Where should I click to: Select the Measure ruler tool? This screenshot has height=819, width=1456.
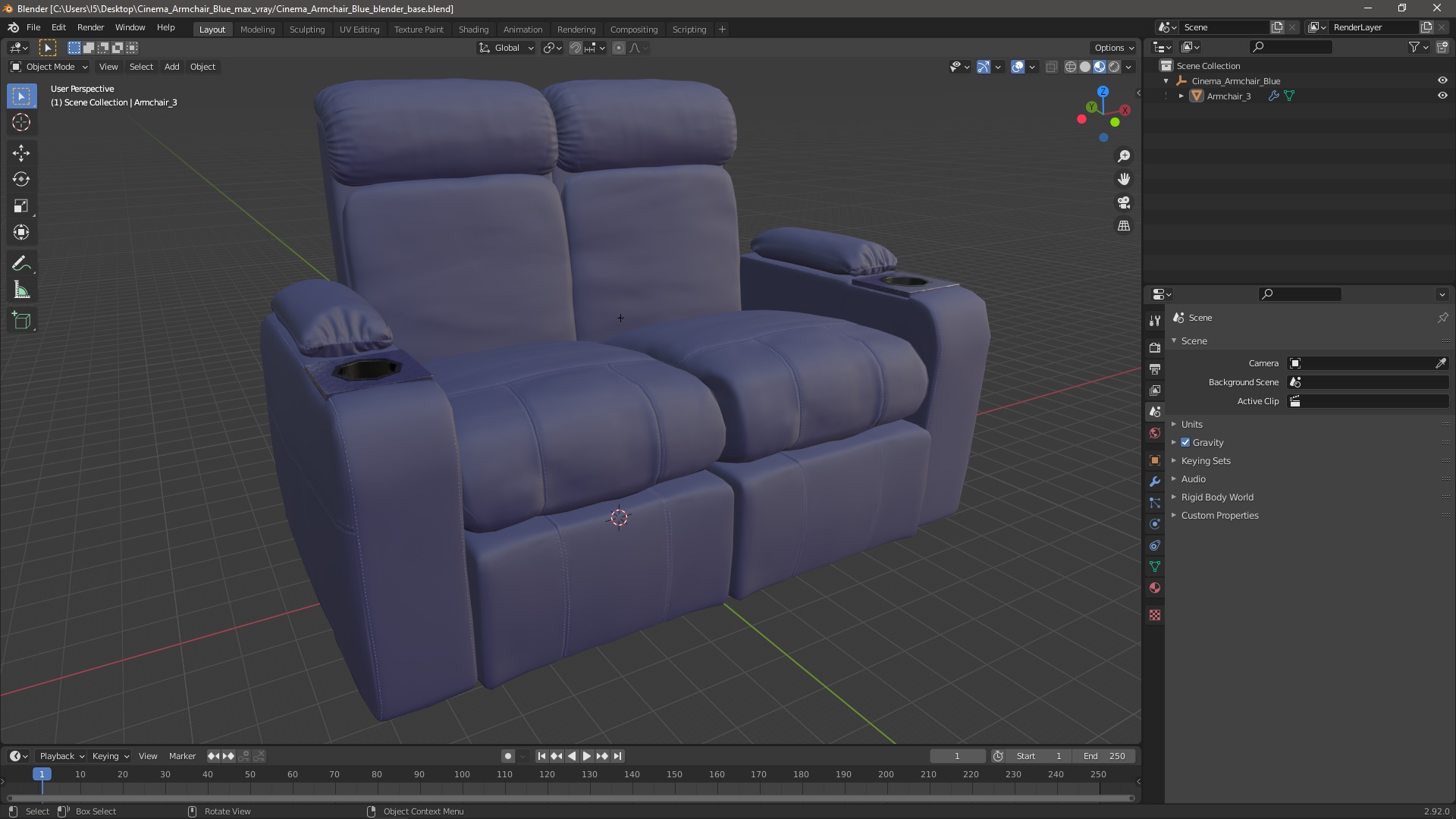pyautogui.click(x=21, y=290)
